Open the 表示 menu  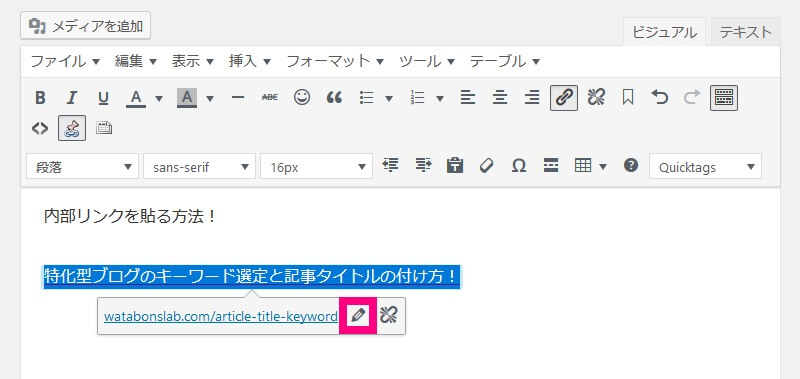192,62
